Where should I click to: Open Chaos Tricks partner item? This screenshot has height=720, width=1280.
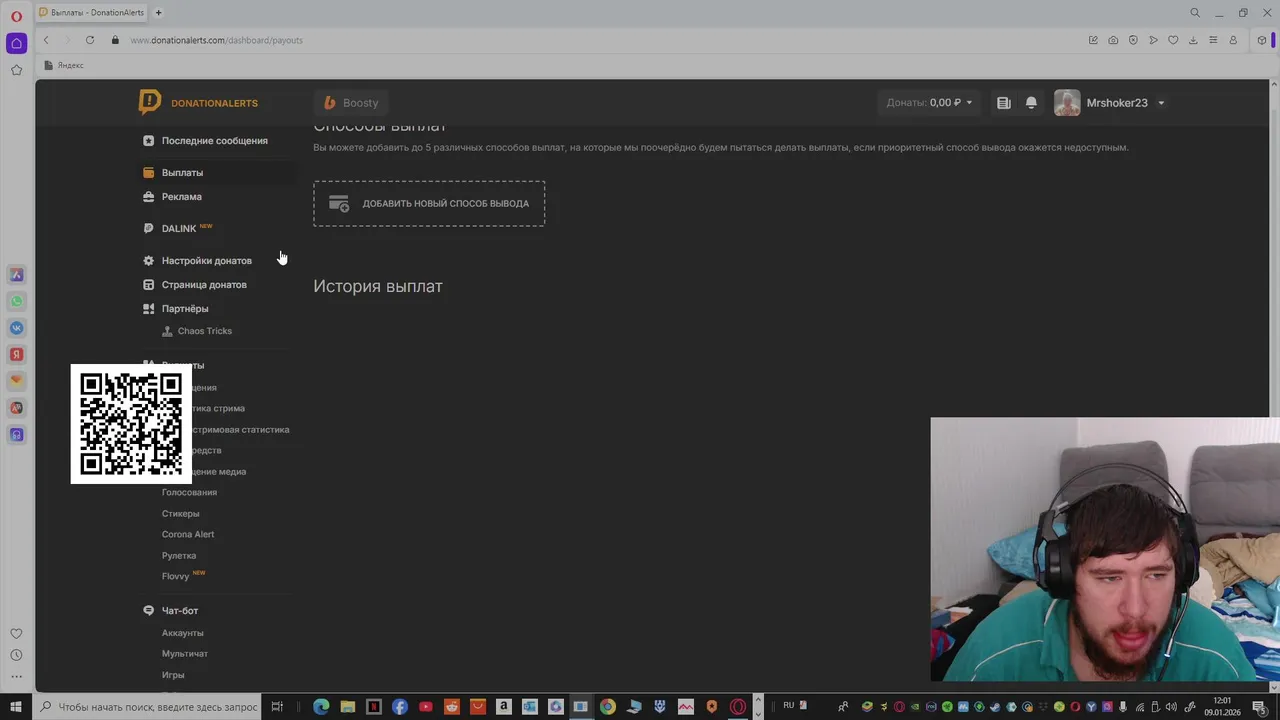coord(204,331)
